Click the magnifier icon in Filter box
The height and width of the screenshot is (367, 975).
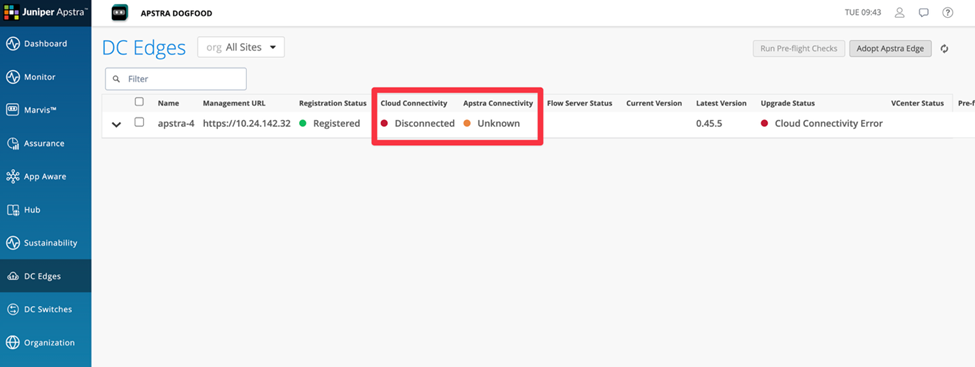tap(116, 79)
